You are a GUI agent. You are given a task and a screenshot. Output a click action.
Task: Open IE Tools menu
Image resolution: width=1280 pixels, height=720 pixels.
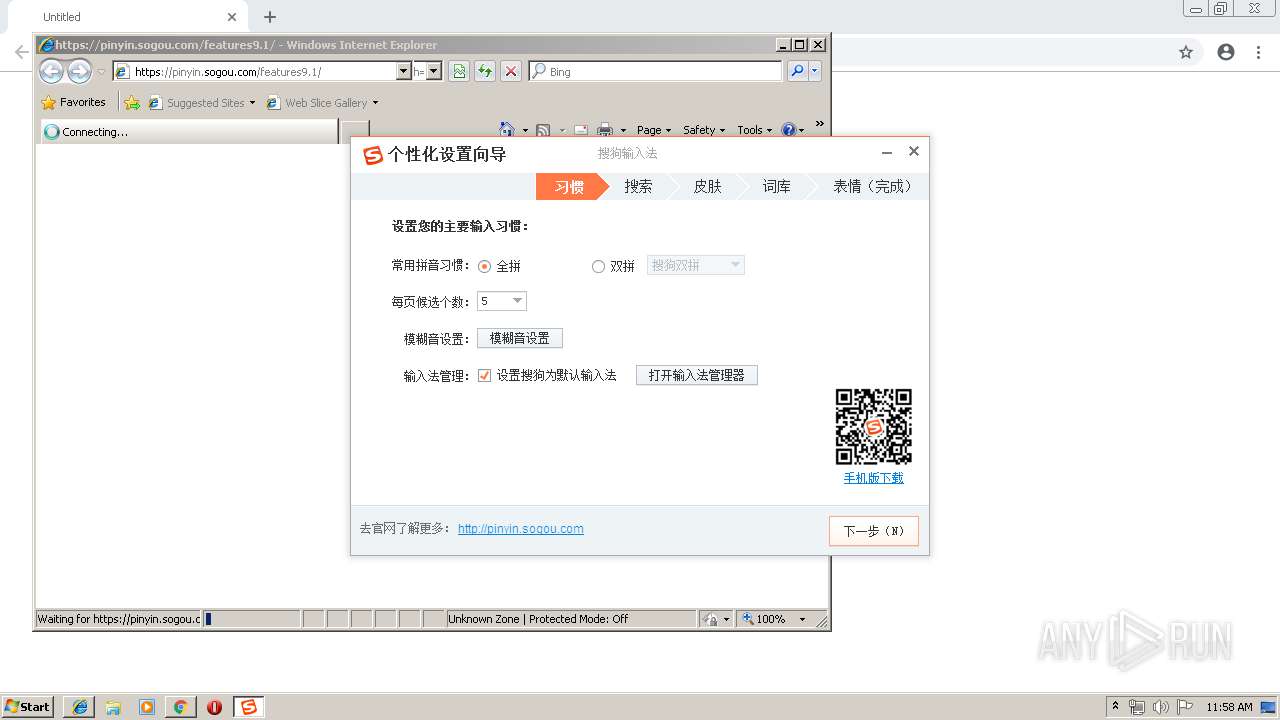[x=755, y=130]
